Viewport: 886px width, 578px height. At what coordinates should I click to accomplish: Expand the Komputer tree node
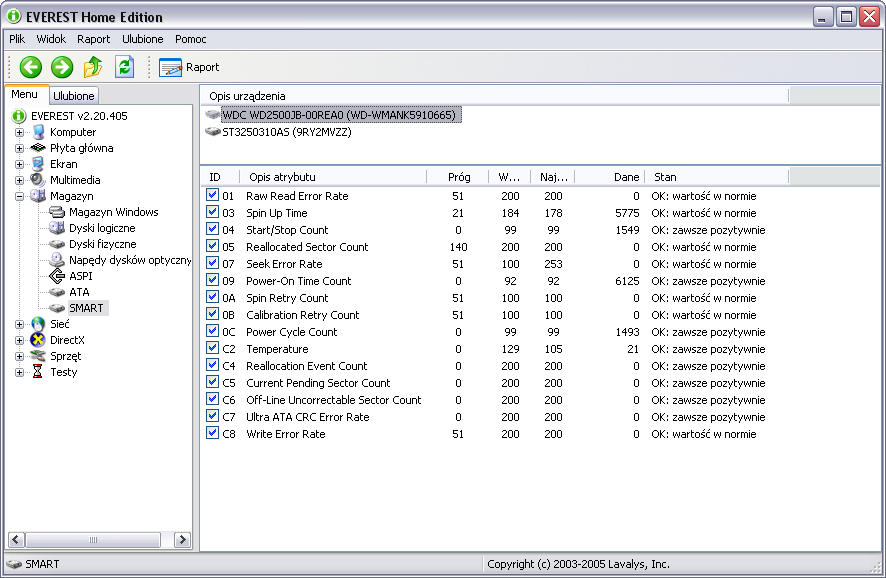(19, 132)
